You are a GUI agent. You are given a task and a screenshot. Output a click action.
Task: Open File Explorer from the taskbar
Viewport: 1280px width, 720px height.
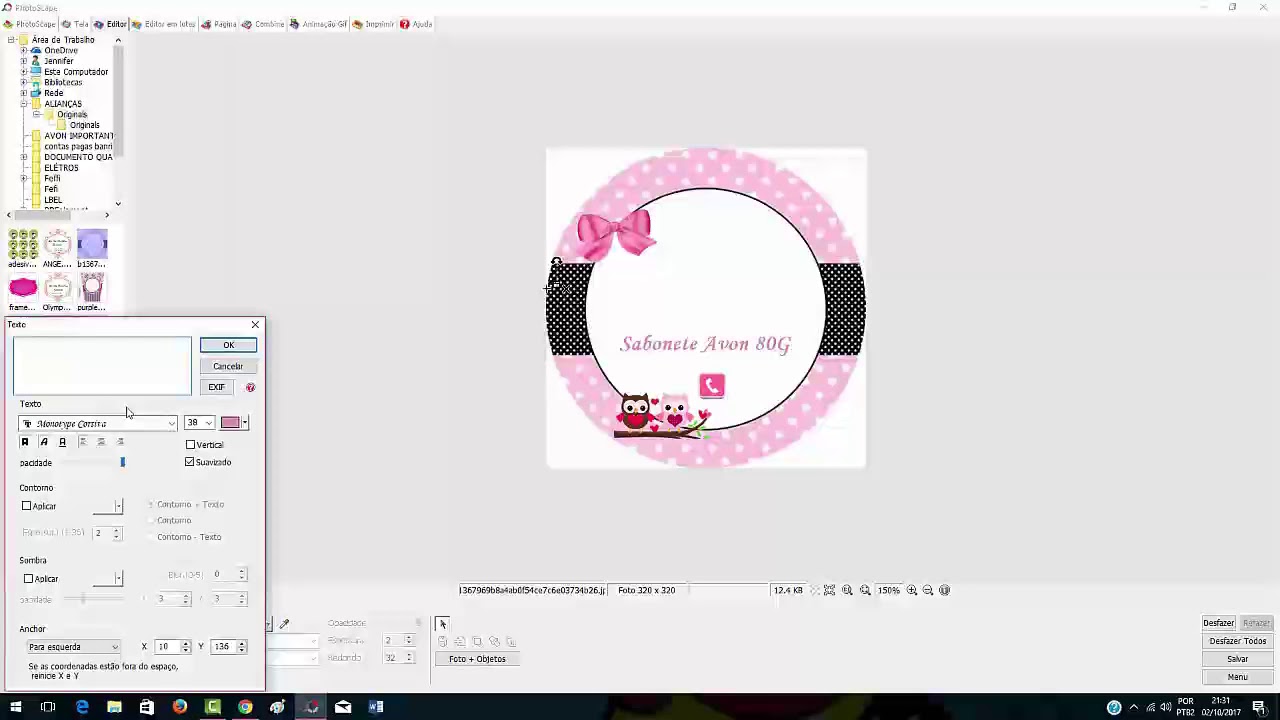click(x=114, y=708)
